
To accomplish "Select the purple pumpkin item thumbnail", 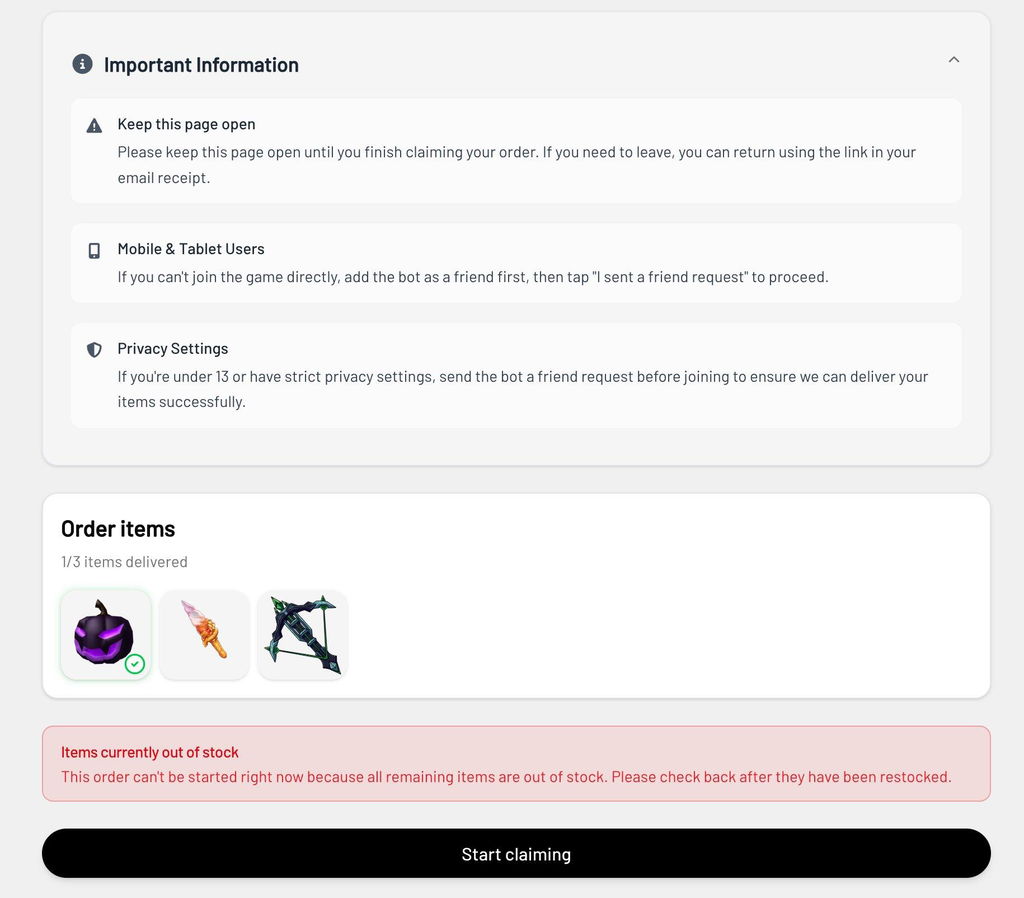I will tap(106, 635).
